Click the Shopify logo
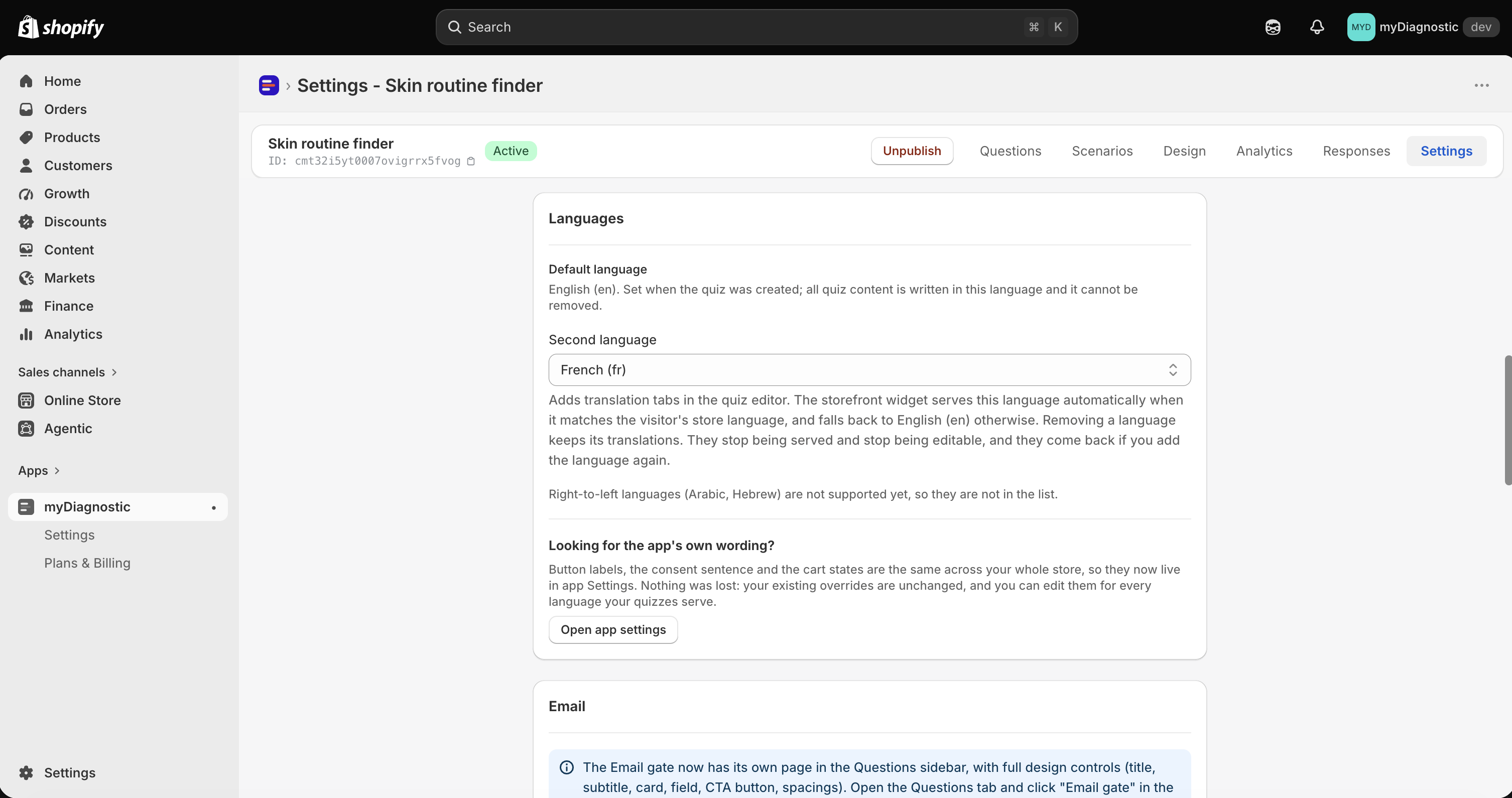1512x798 pixels. (61, 27)
